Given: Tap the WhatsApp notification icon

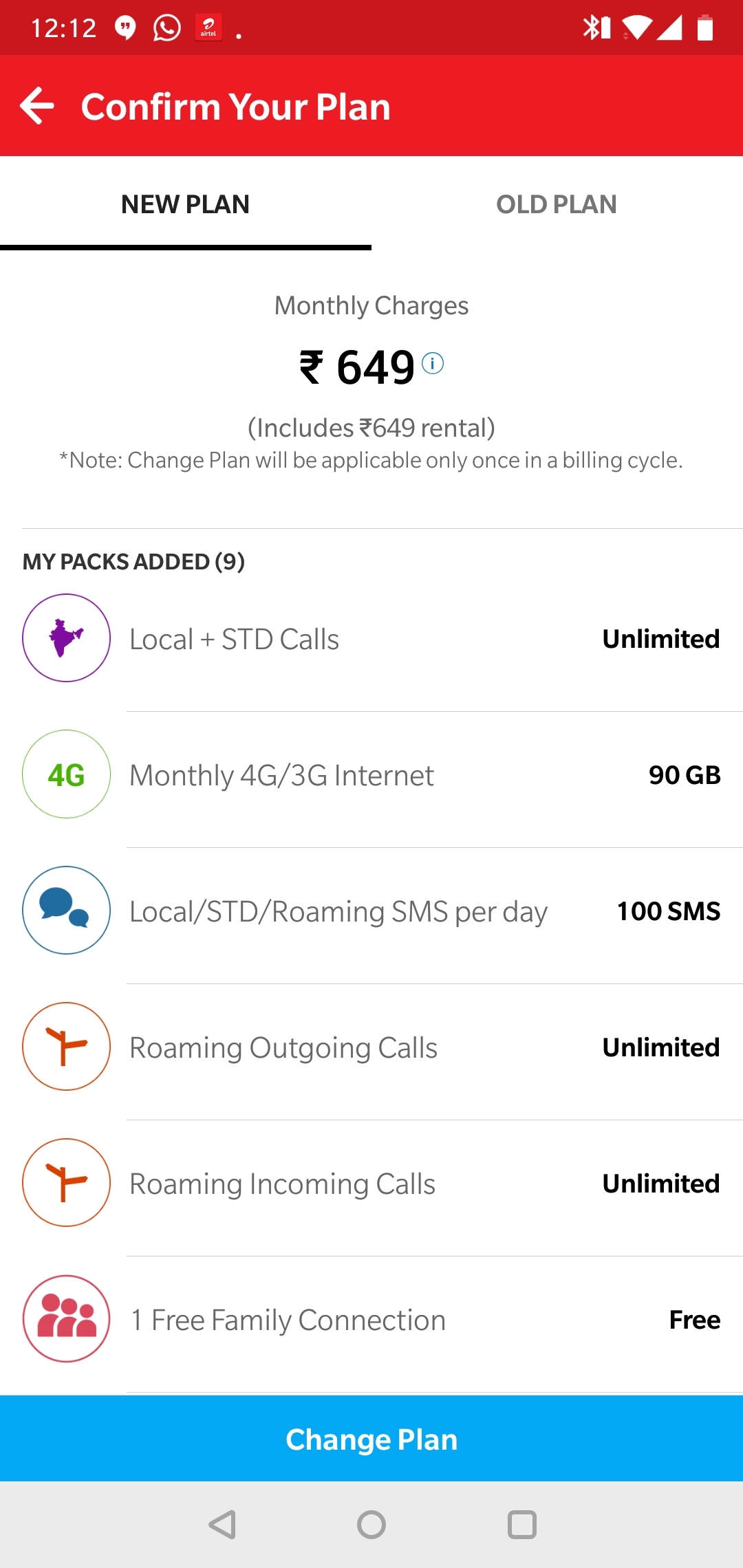Looking at the screenshot, I should 166,28.
